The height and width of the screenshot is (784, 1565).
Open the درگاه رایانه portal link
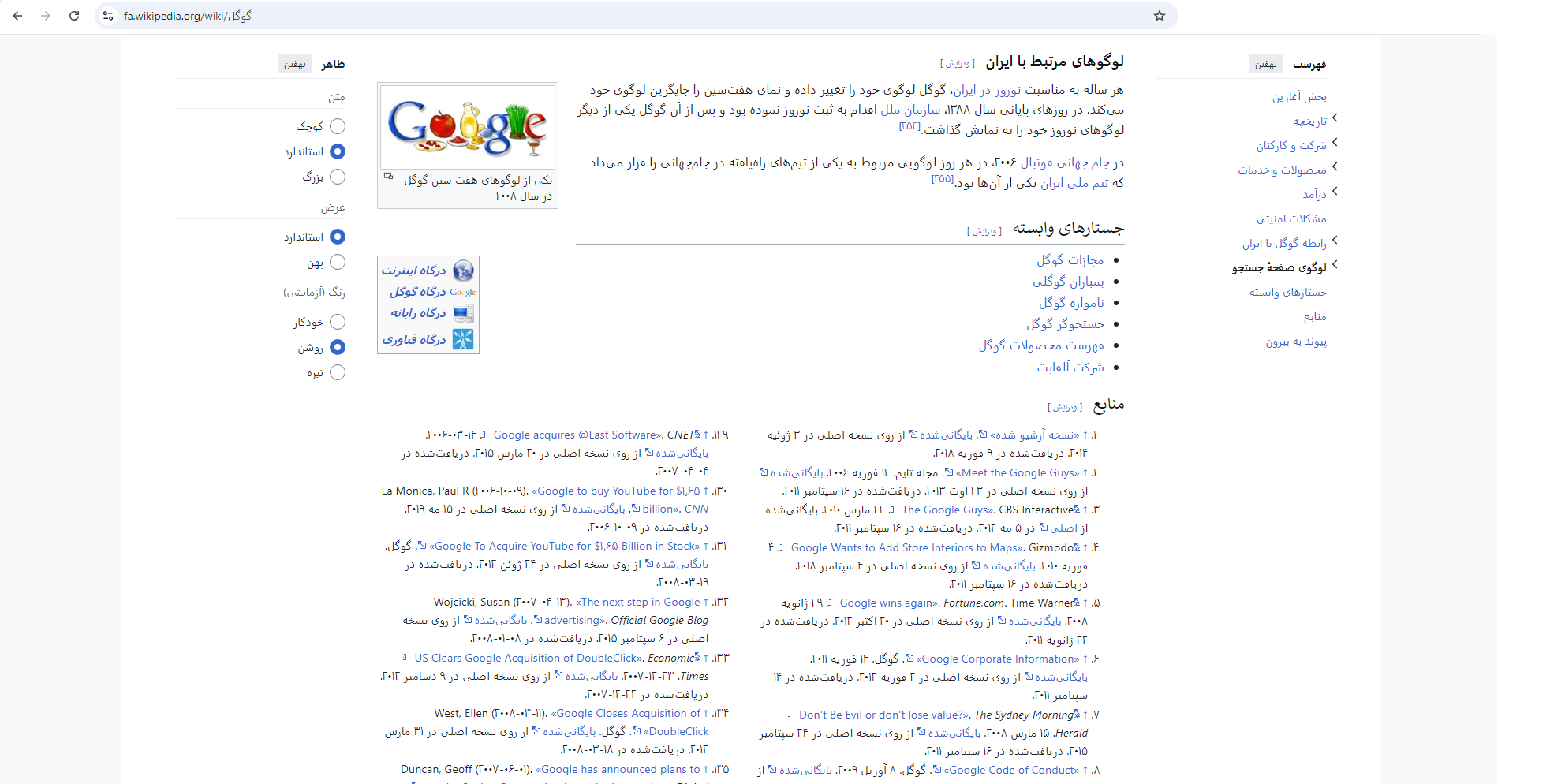pyautogui.click(x=418, y=313)
